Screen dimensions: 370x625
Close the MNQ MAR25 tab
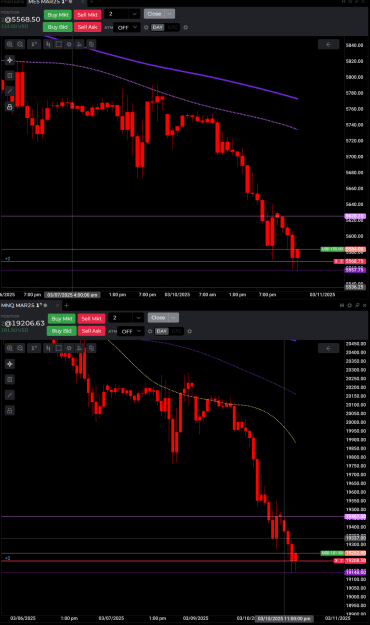point(57,305)
